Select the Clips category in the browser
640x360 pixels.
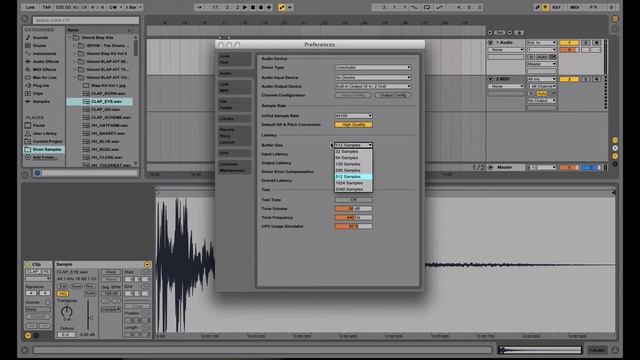click(x=38, y=93)
